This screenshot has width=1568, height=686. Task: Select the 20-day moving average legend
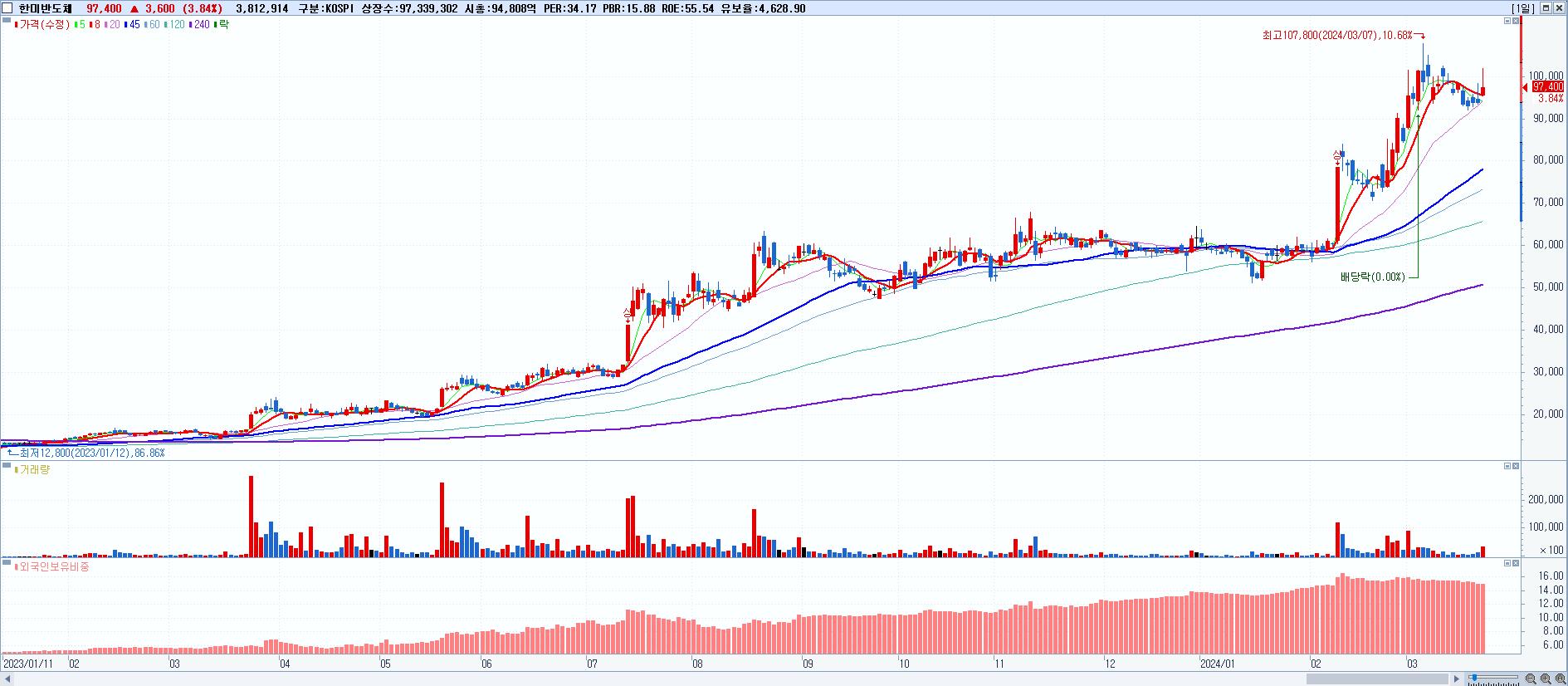tap(111, 25)
